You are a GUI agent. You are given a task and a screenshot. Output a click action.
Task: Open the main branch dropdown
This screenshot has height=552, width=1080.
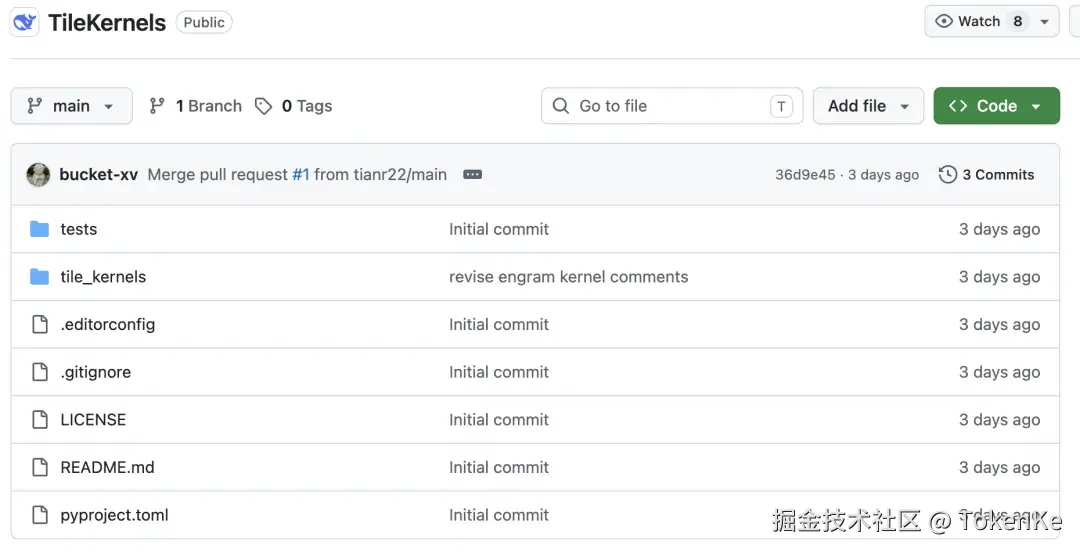pyautogui.click(x=71, y=106)
